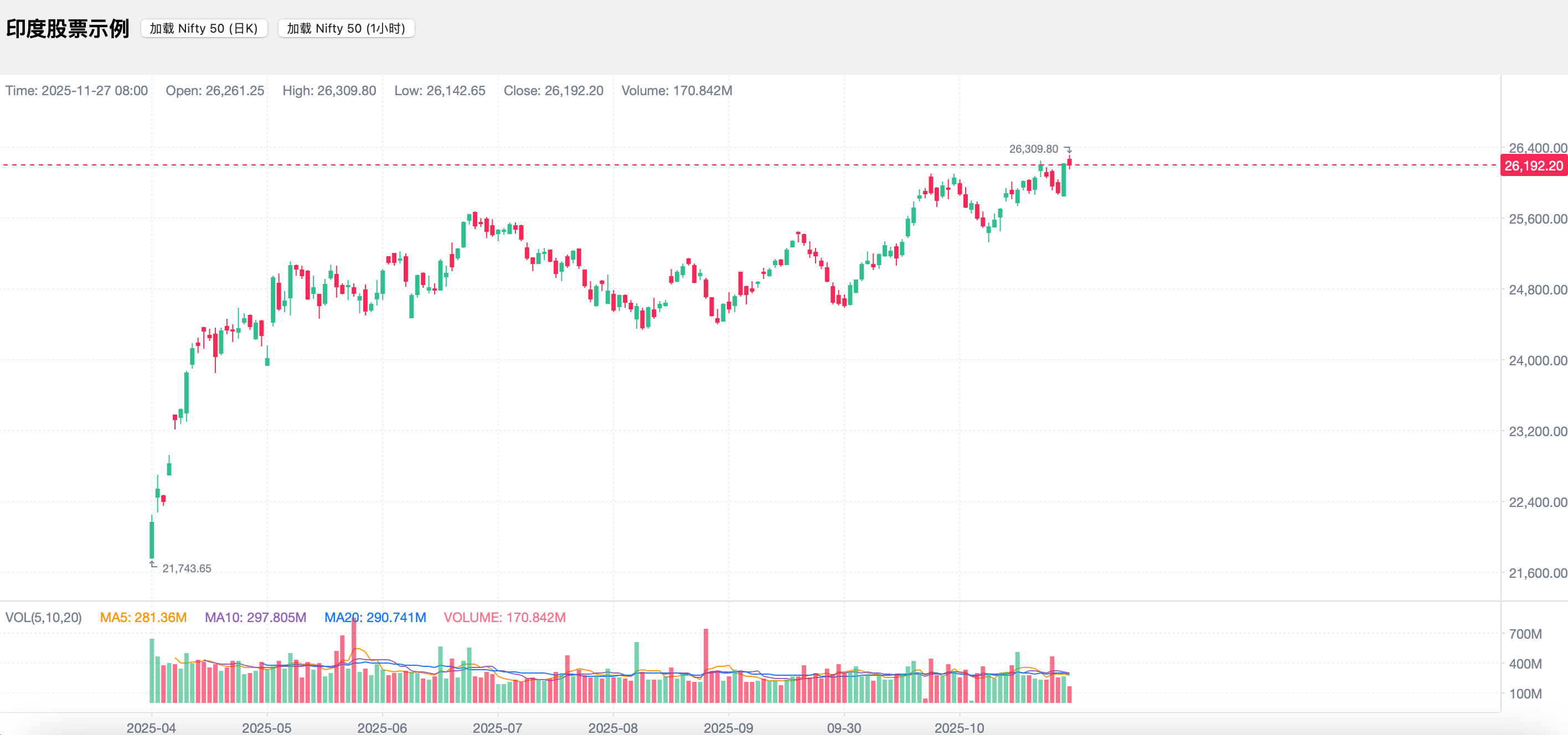The image size is (1568, 735).
Task: Click the 2025-07 date axis label
Action: click(497, 727)
